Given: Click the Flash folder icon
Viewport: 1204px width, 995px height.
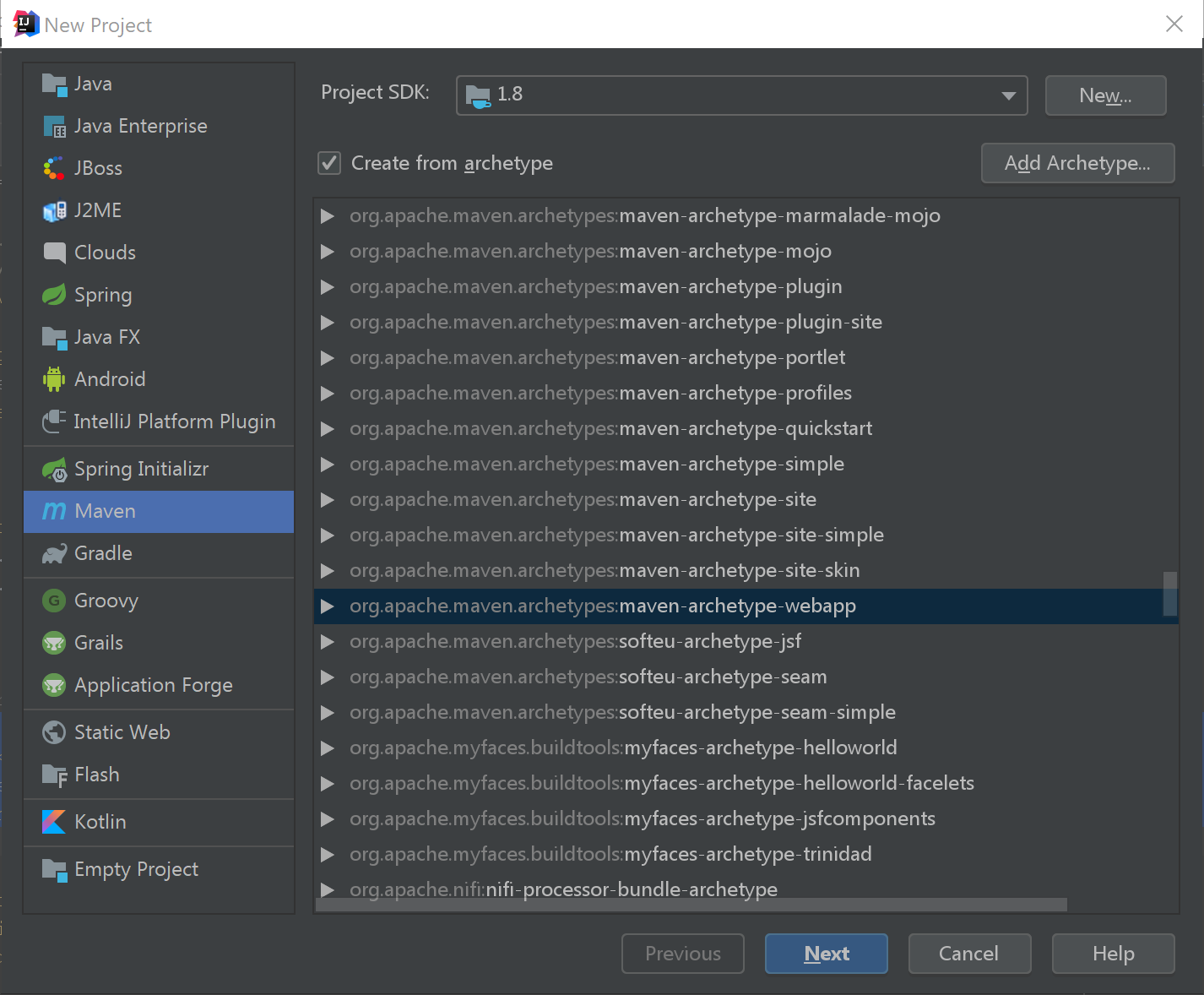Looking at the screenshot, I should click(x=54, y=775).
